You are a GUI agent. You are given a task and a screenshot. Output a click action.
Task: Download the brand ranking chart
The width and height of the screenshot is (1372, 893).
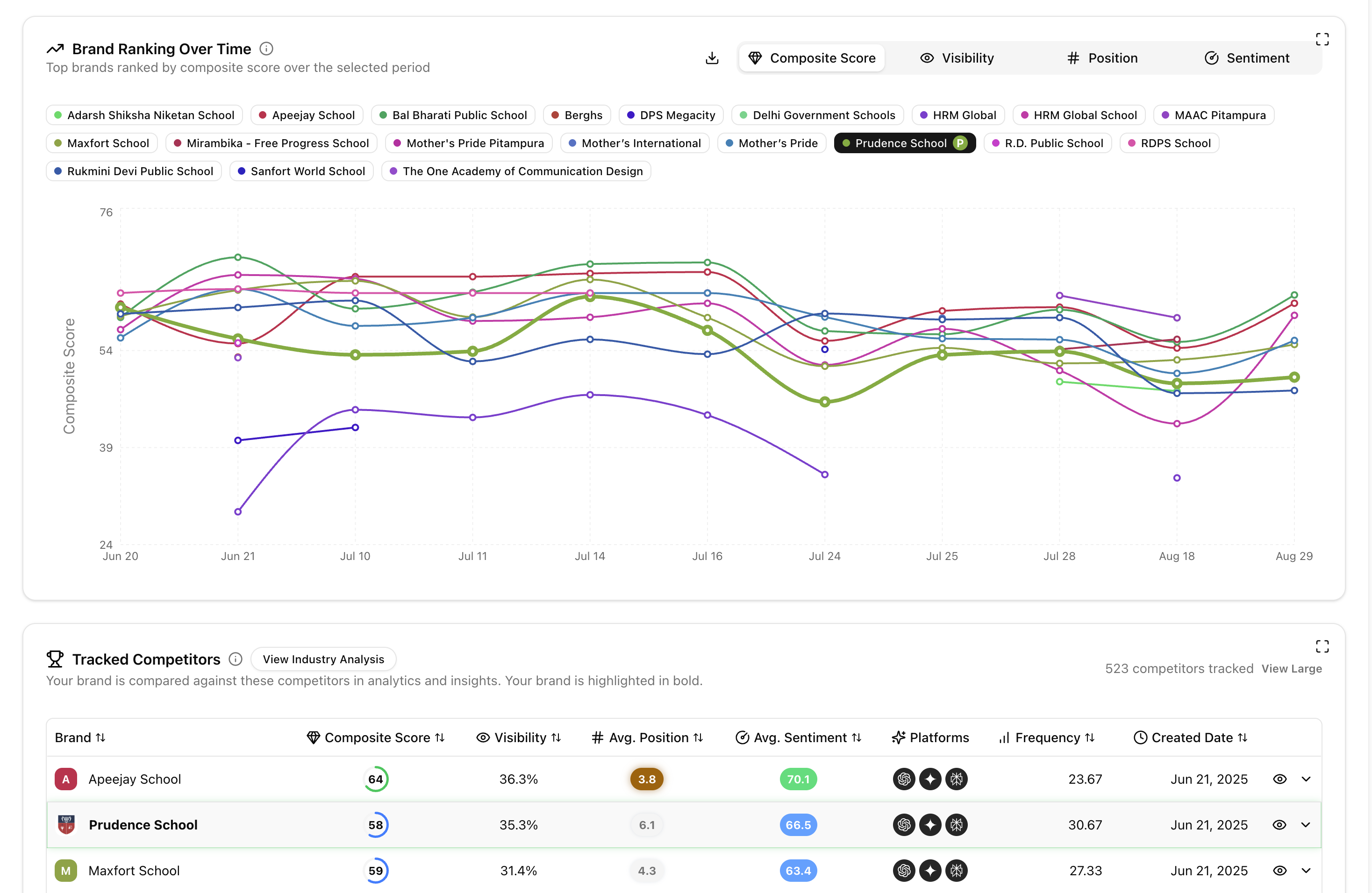tap(712, 58)
